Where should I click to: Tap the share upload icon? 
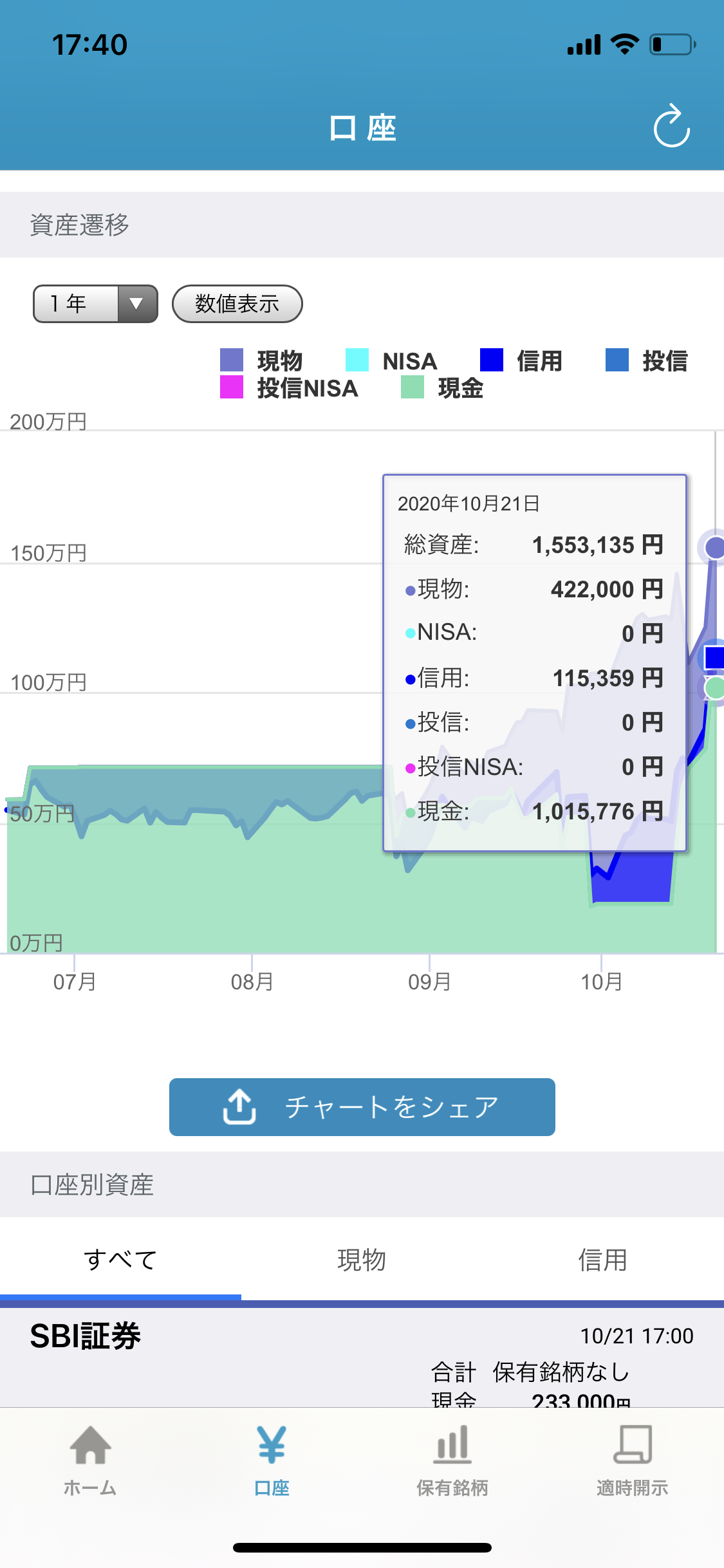pos(239,1106)
